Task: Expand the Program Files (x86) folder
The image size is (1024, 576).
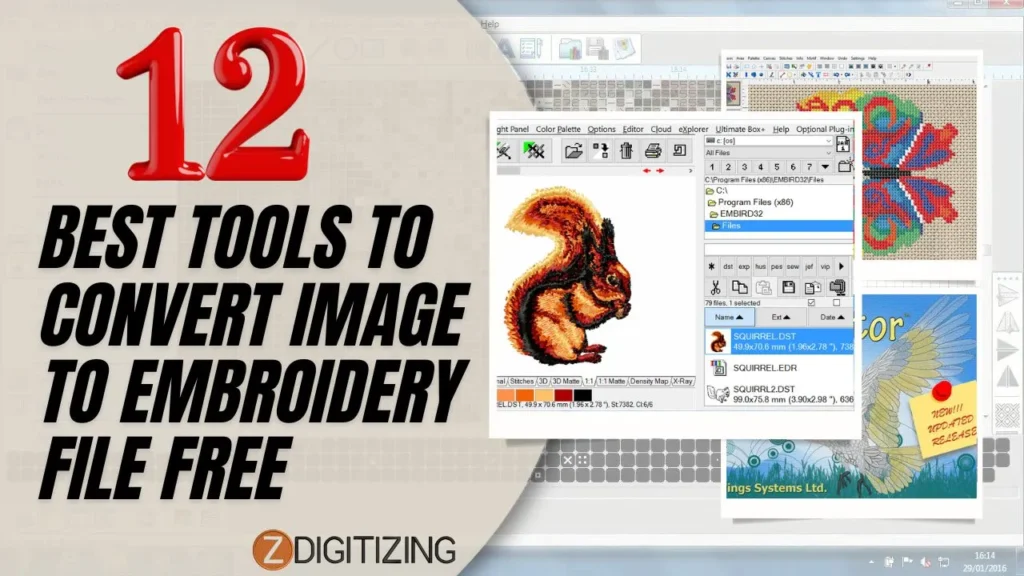Action: (x=754, y=202)
